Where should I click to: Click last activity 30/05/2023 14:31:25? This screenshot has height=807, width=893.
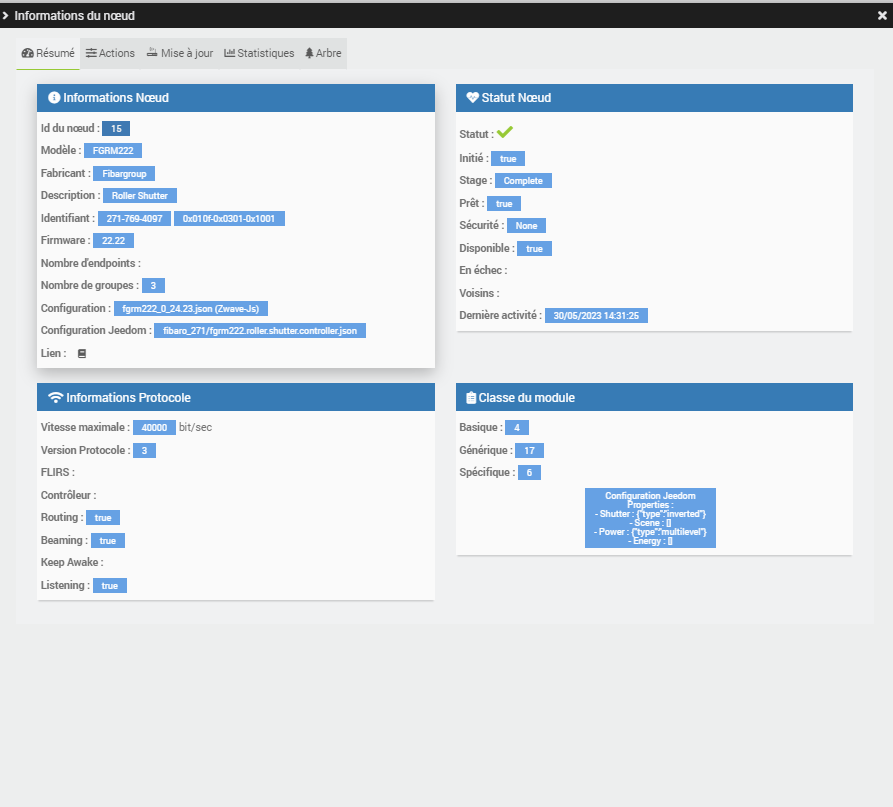coord(596,316)
